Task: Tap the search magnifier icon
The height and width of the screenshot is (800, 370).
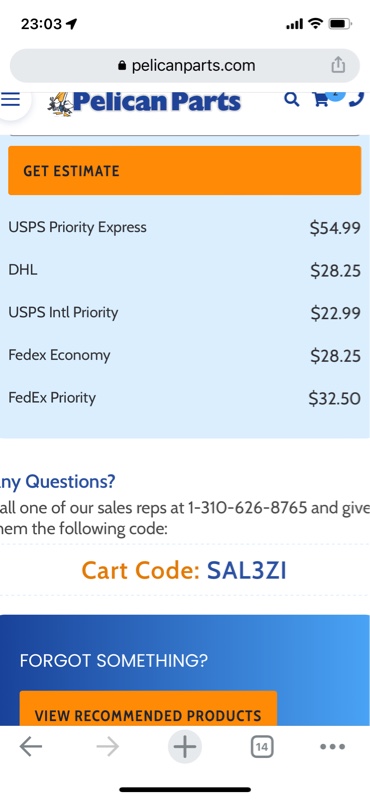Action: tap(291, 99)
